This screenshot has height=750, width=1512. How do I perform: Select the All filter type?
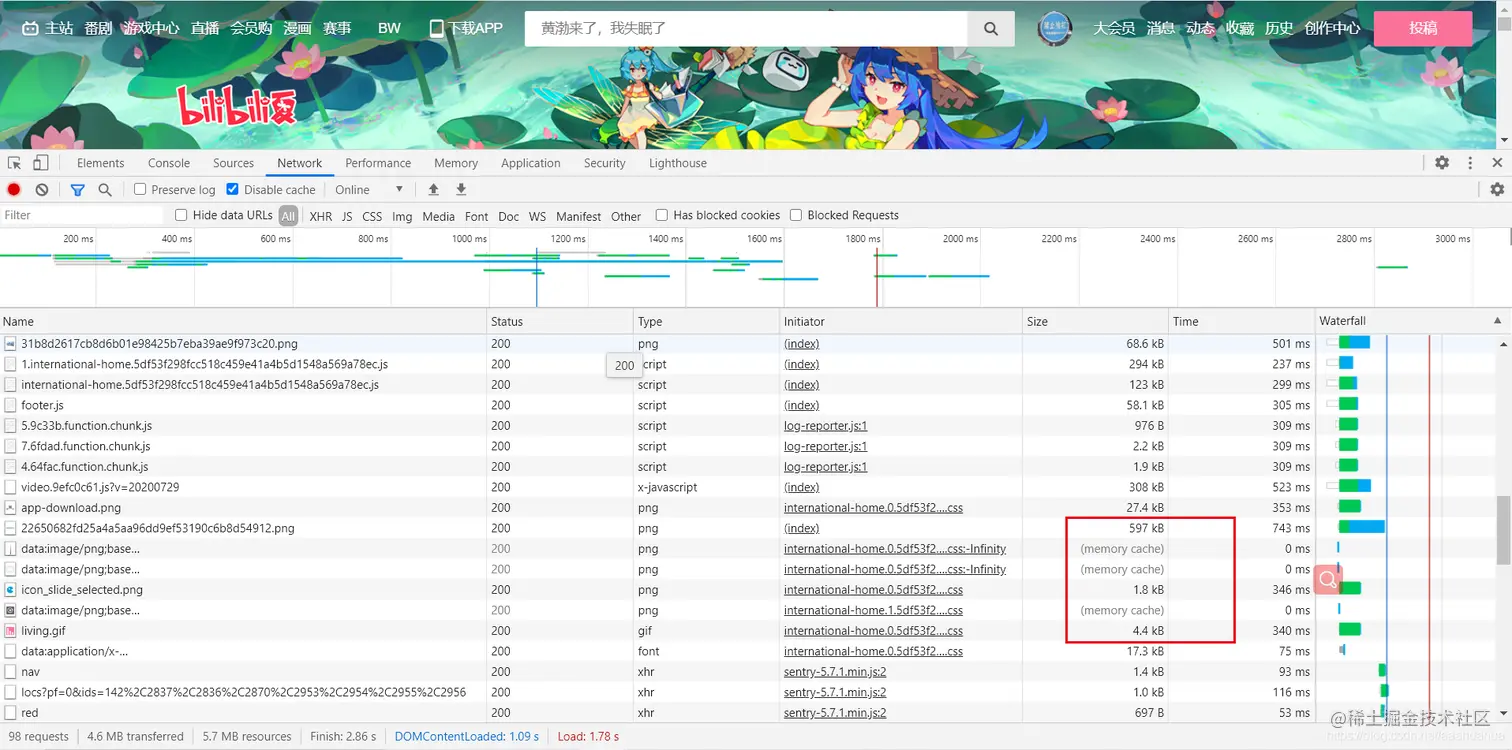tap(288, 216)
